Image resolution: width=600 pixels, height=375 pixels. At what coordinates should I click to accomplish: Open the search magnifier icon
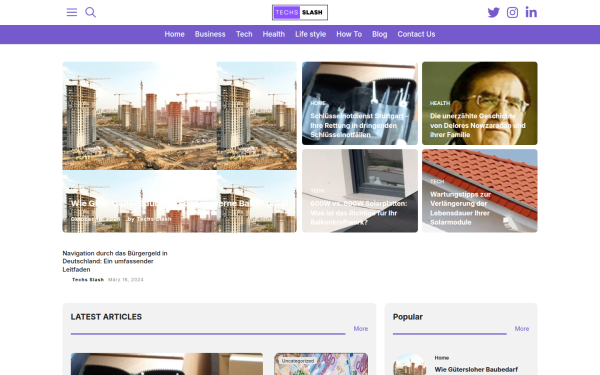[90, 12]
